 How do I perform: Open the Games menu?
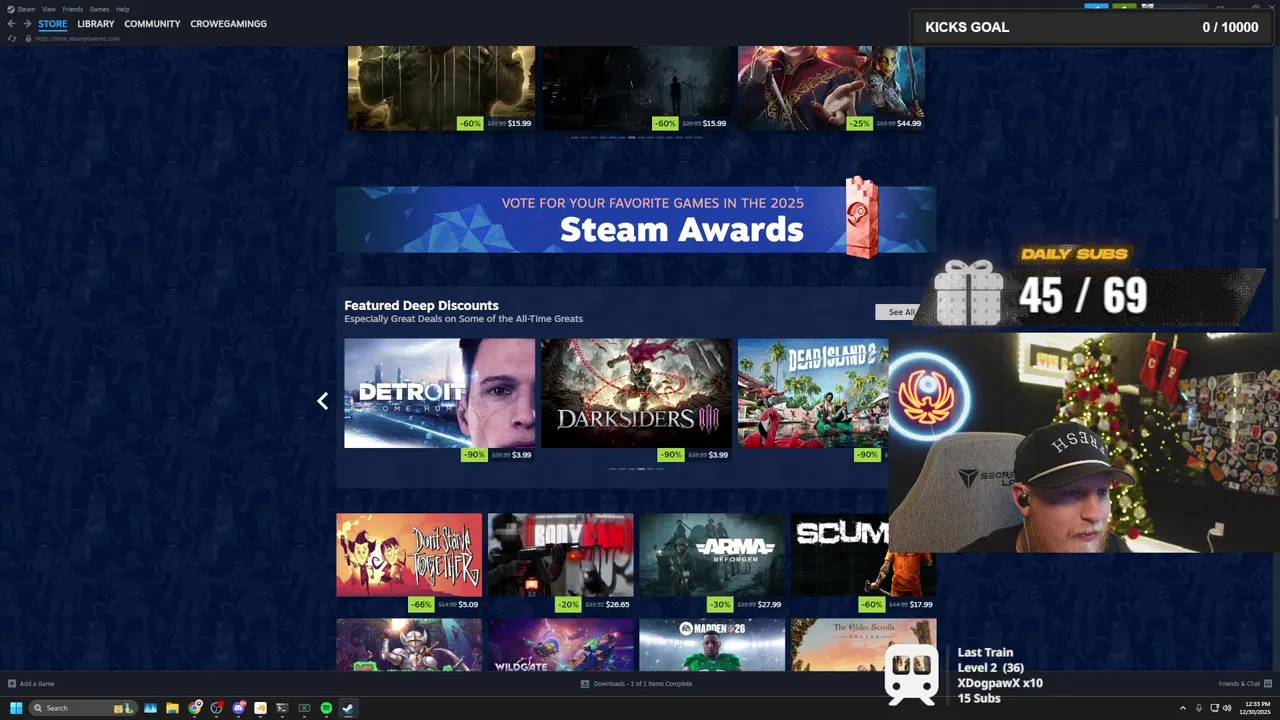click(99, 9)
